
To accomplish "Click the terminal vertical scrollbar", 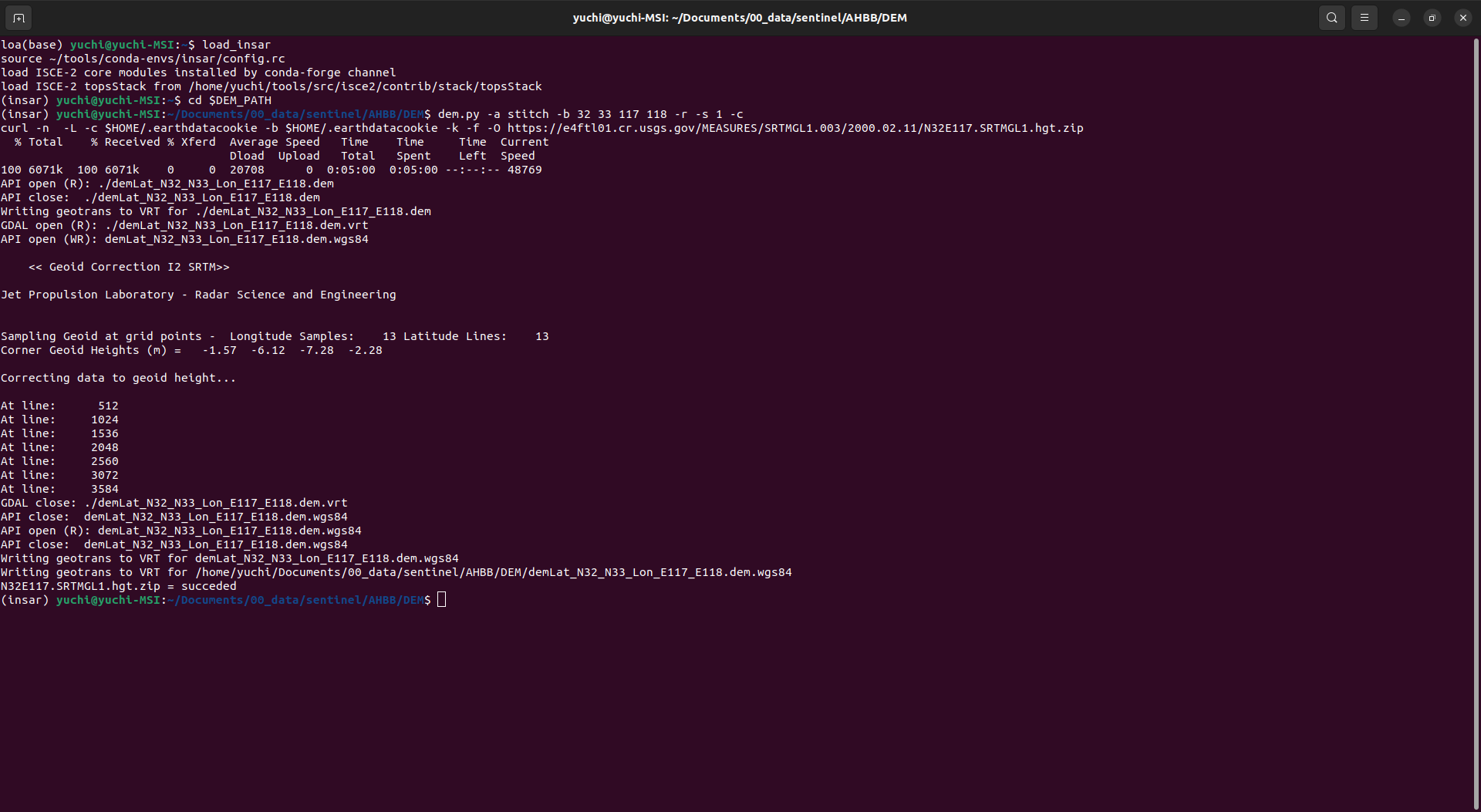I will coord(1476,423).
